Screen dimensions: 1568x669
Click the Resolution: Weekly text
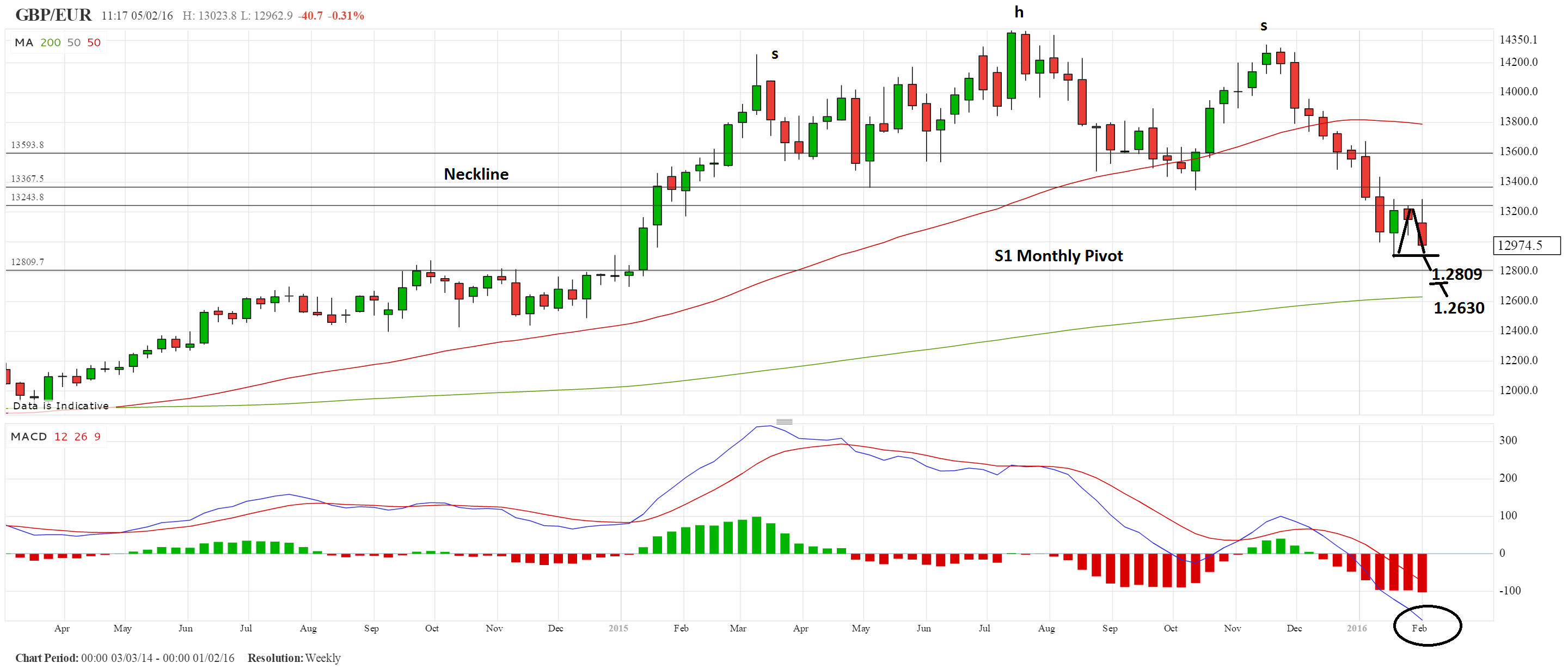coord(294,658)
